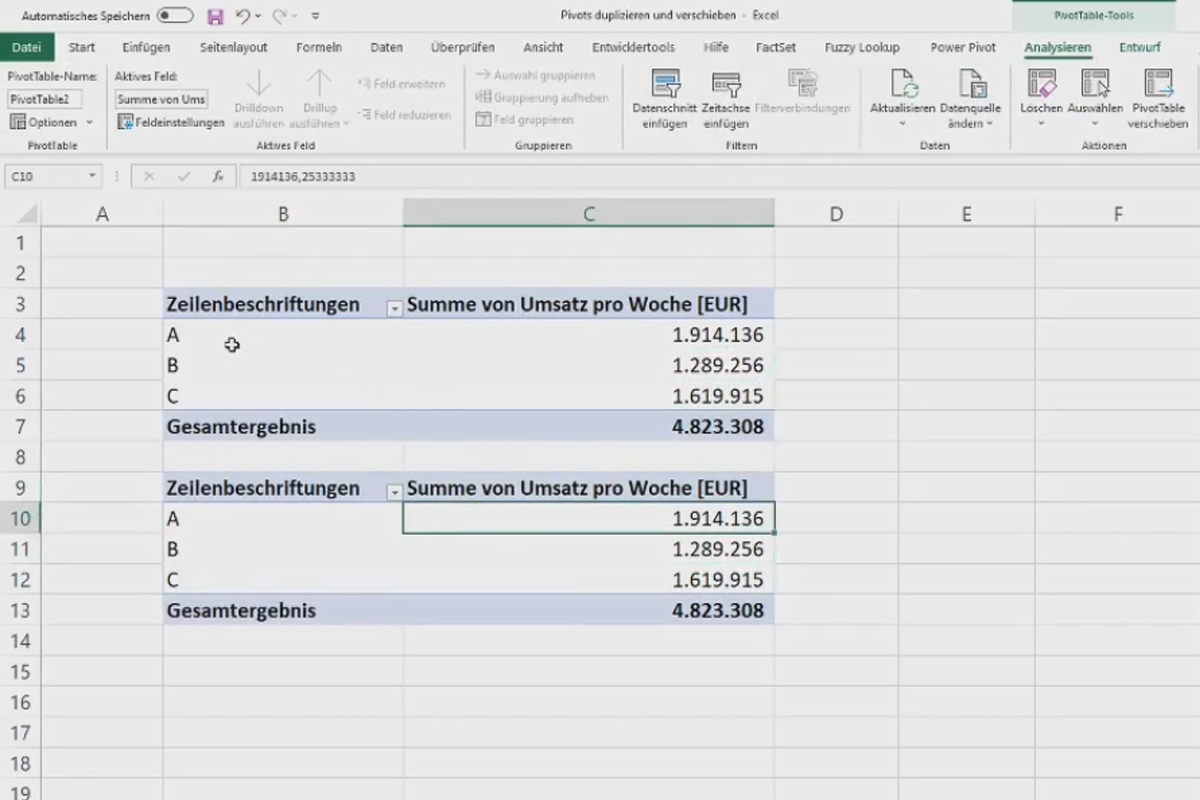This screenshot has width=1200, height=800.
Task: Select cell C7 with total 4.823.308
Action: [589, 427]
